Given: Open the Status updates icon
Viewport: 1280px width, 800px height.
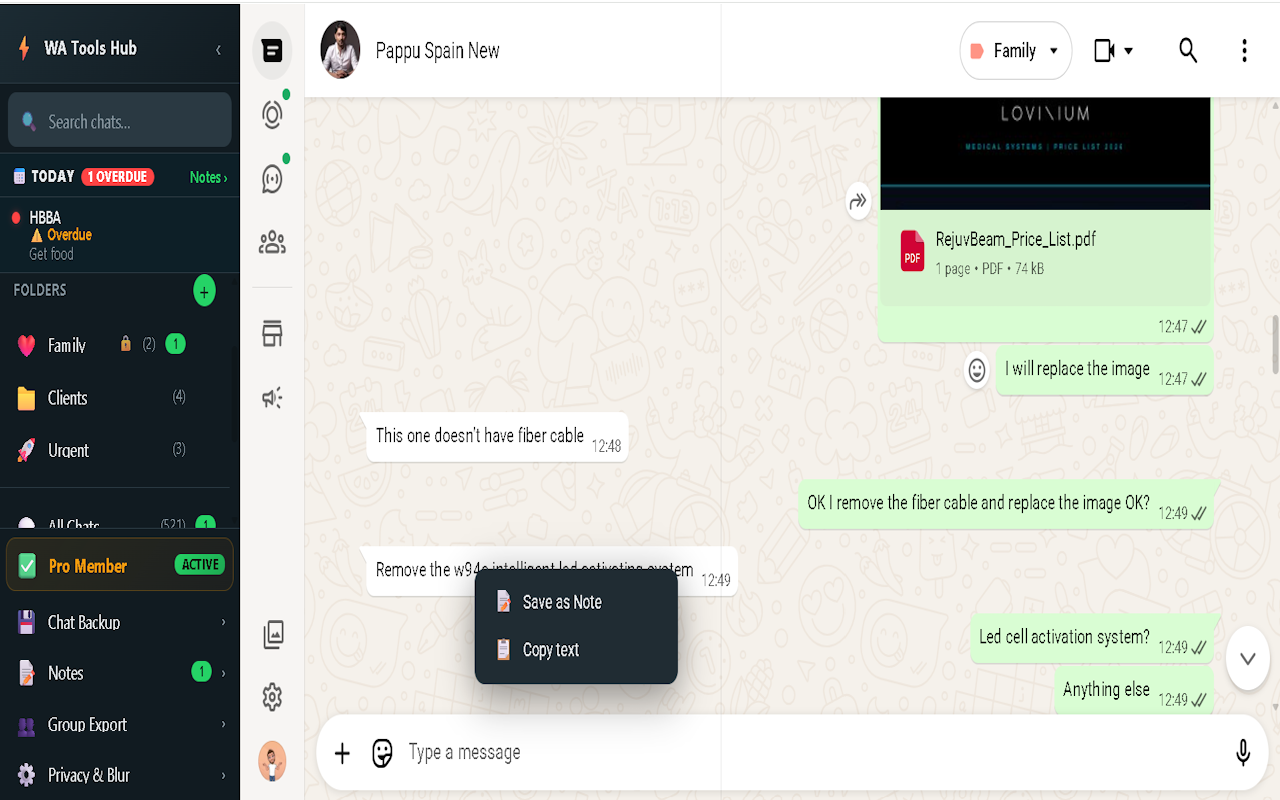Looking at the screenshot, I should tap(271, 114).
